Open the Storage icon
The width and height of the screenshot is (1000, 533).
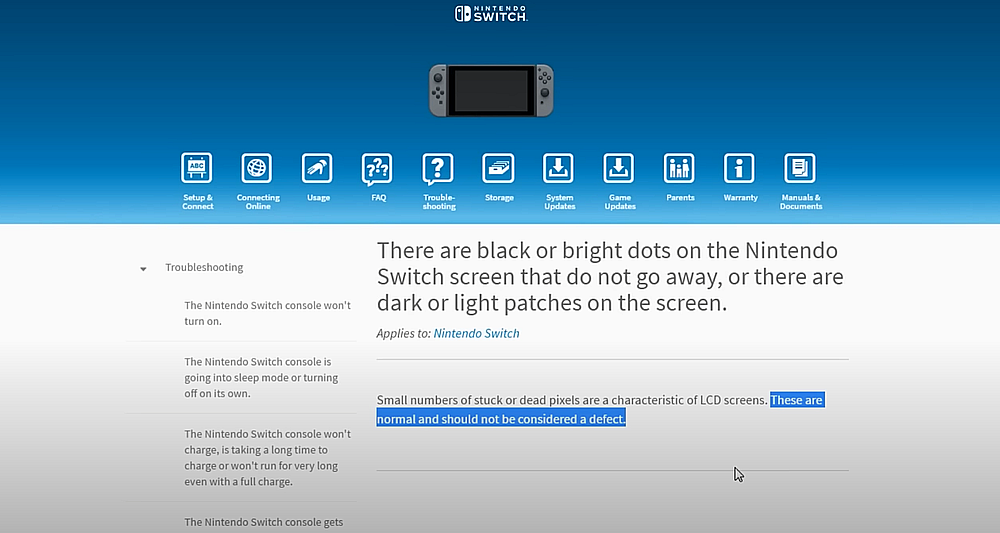click(x=498, y=168)
